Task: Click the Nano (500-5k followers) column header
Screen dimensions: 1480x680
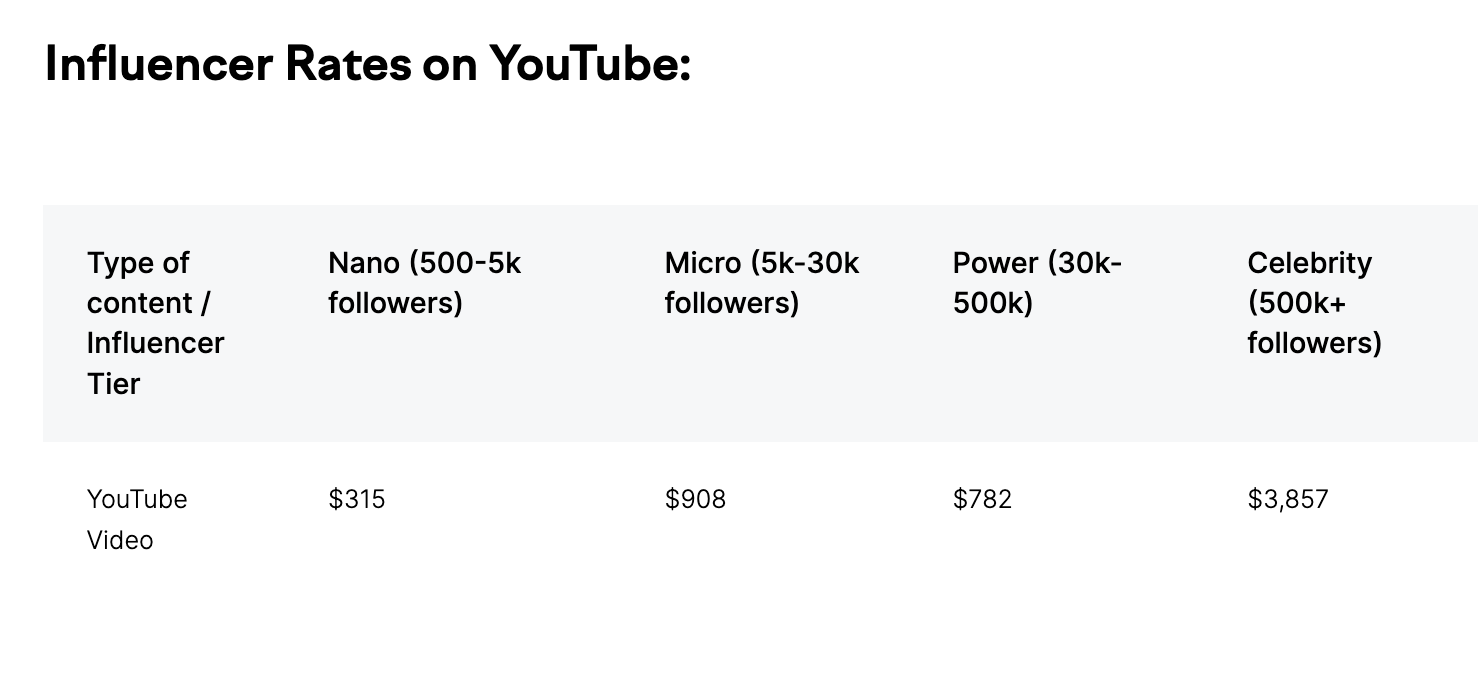Action: coord(424,282)
